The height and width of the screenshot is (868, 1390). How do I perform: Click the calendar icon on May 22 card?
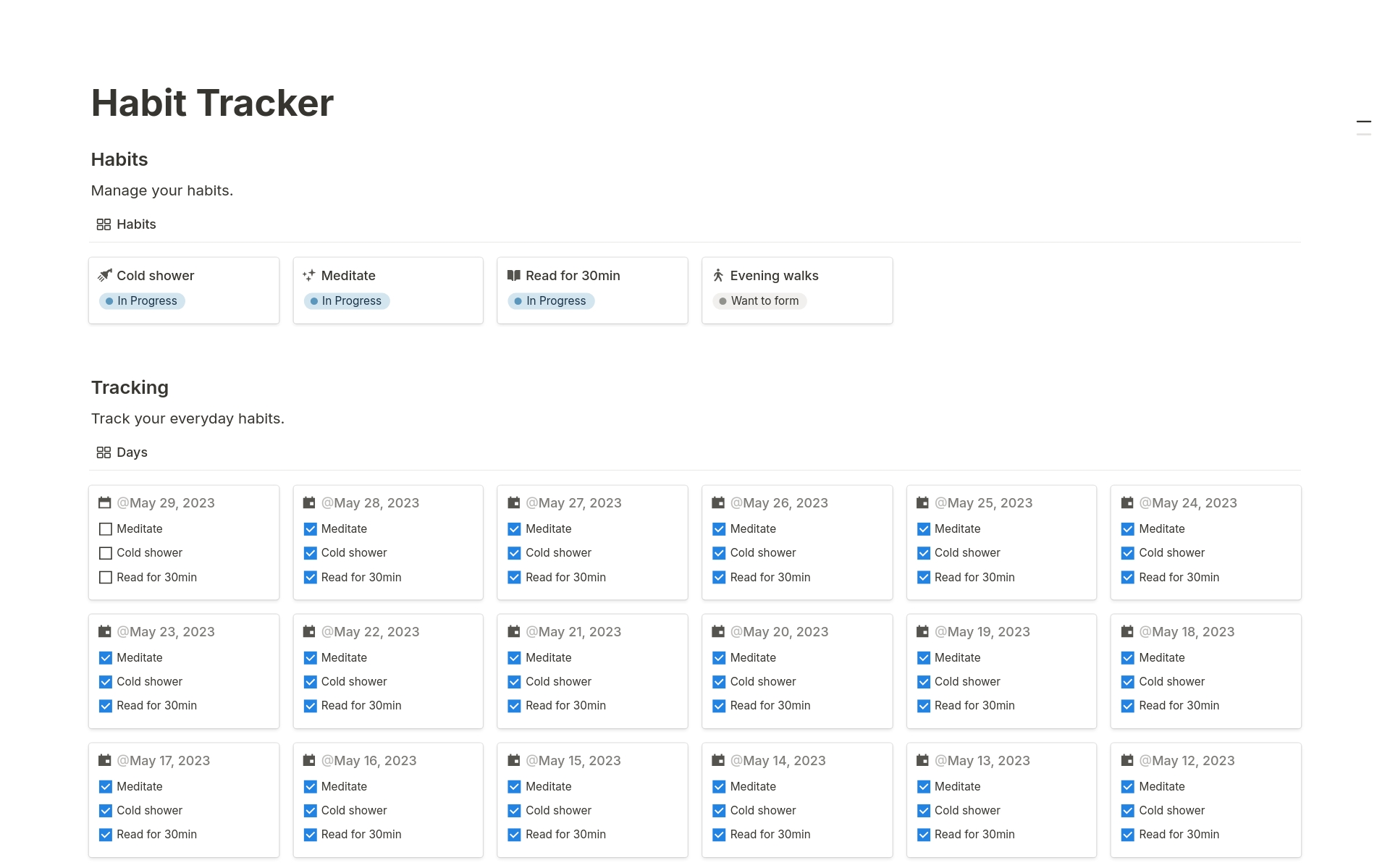pyautogui.click(x=311, y=631)
